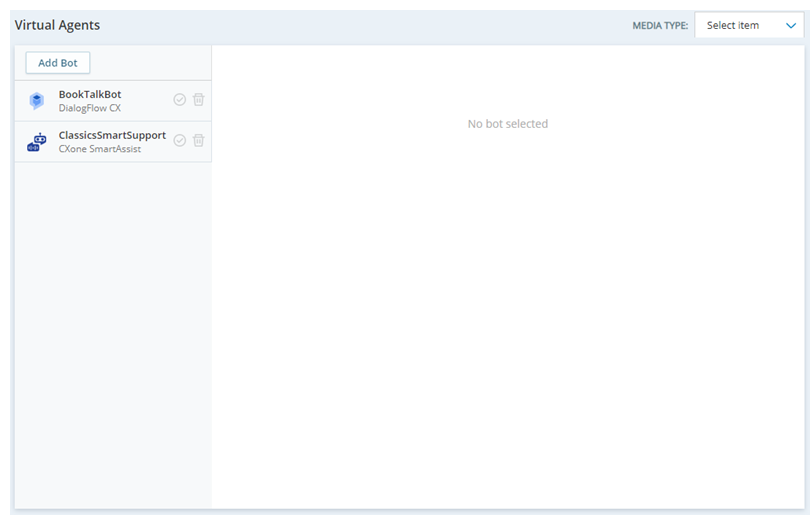812x527 pixels.
Task: Click the CXone SmartAssist subtitle
Action: pos(99,149)
